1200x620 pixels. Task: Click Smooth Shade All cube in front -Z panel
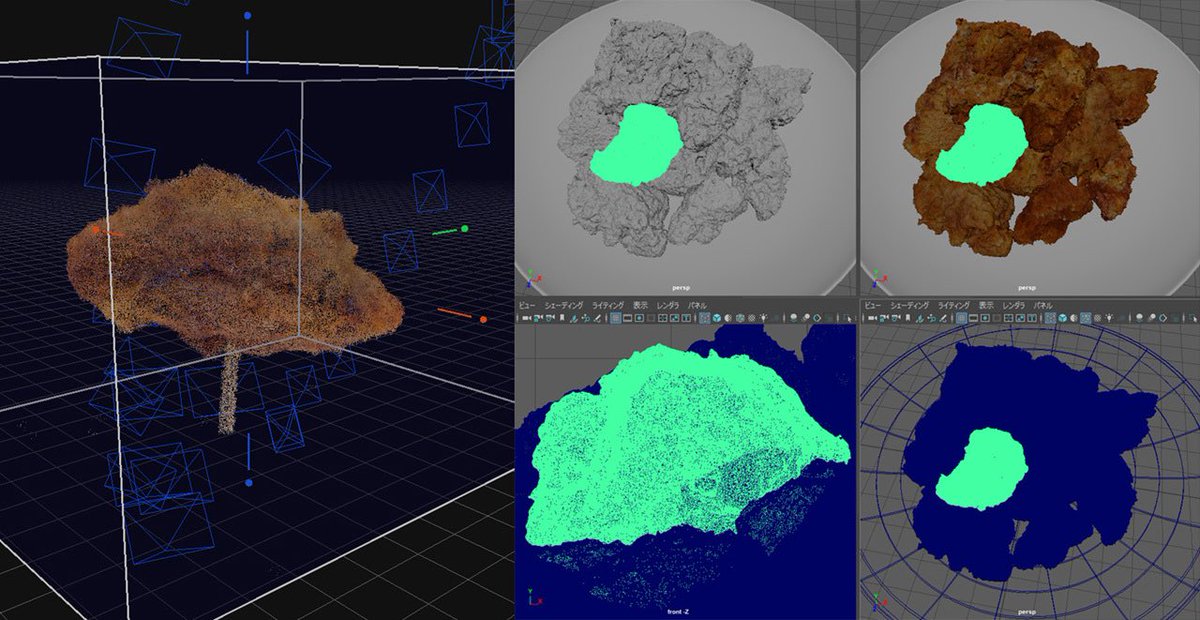point(717,318)
